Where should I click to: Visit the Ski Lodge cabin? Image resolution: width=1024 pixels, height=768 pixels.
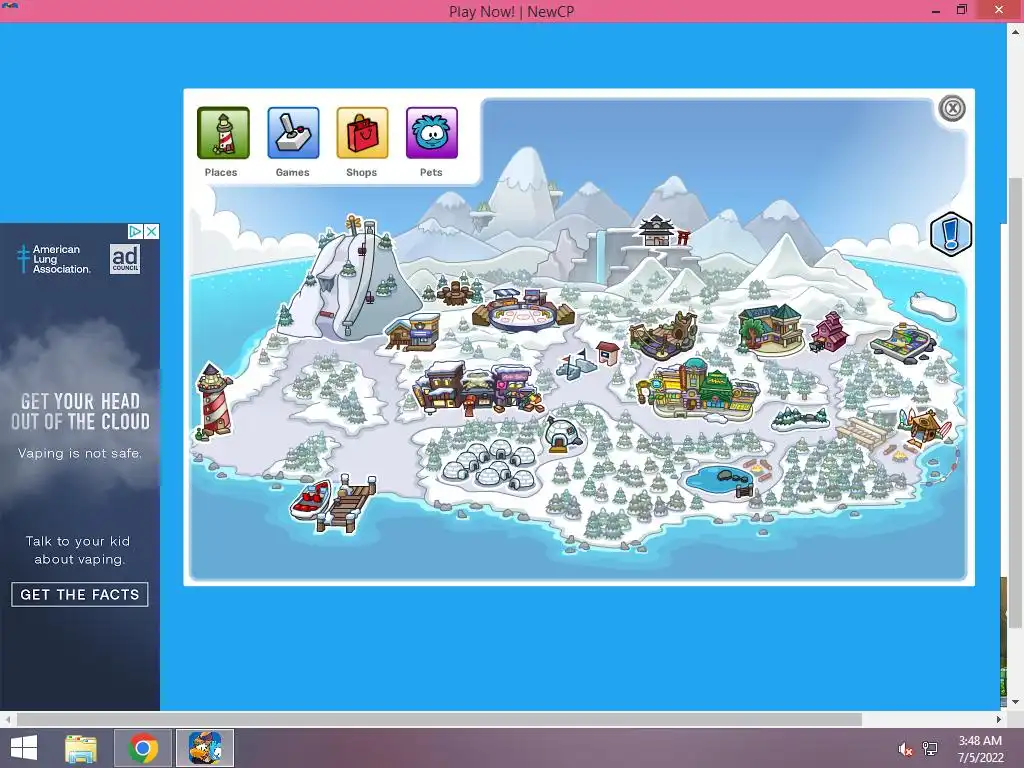(413, 332)
